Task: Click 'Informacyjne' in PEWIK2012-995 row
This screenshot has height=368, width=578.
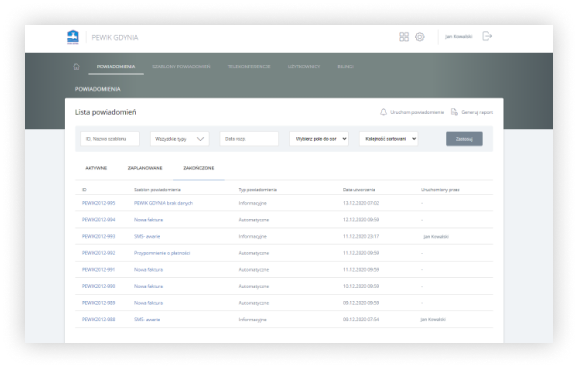Action: pyautogui.click(x=253, y=203)
